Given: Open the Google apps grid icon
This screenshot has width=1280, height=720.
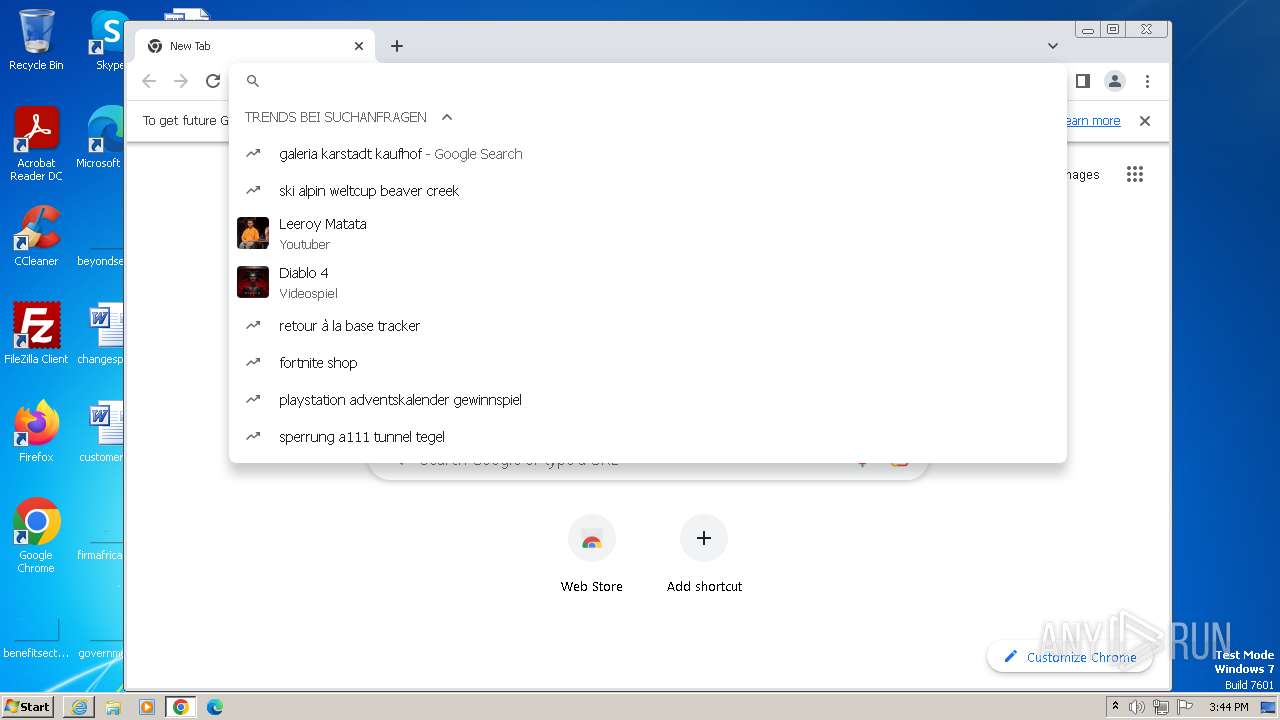Looking at the screenshot, I should tap(1134, 174).
